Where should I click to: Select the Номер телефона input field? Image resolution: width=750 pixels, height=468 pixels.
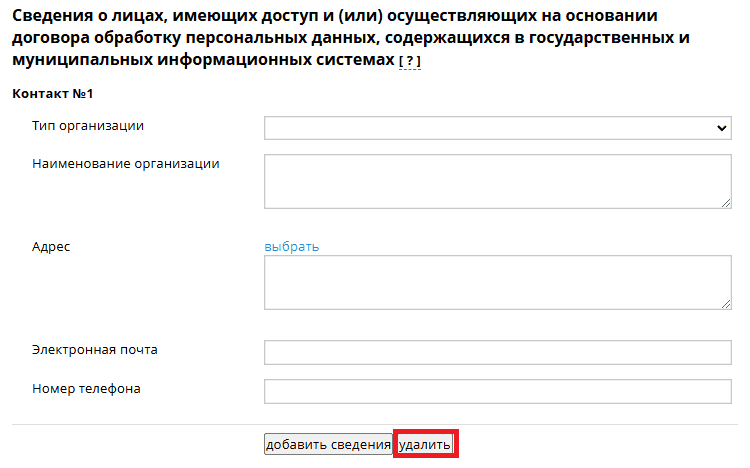(x=498, y=391)
